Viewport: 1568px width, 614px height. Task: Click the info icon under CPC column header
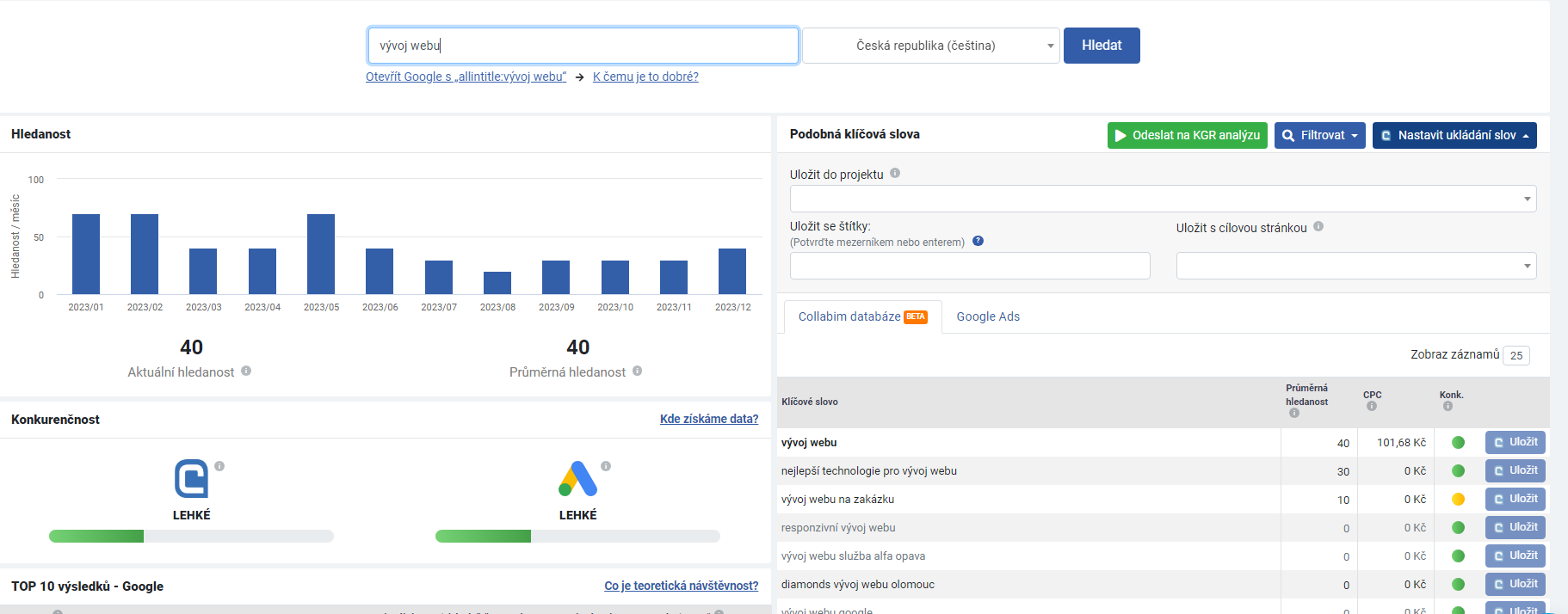click(x=1372, y=406)
